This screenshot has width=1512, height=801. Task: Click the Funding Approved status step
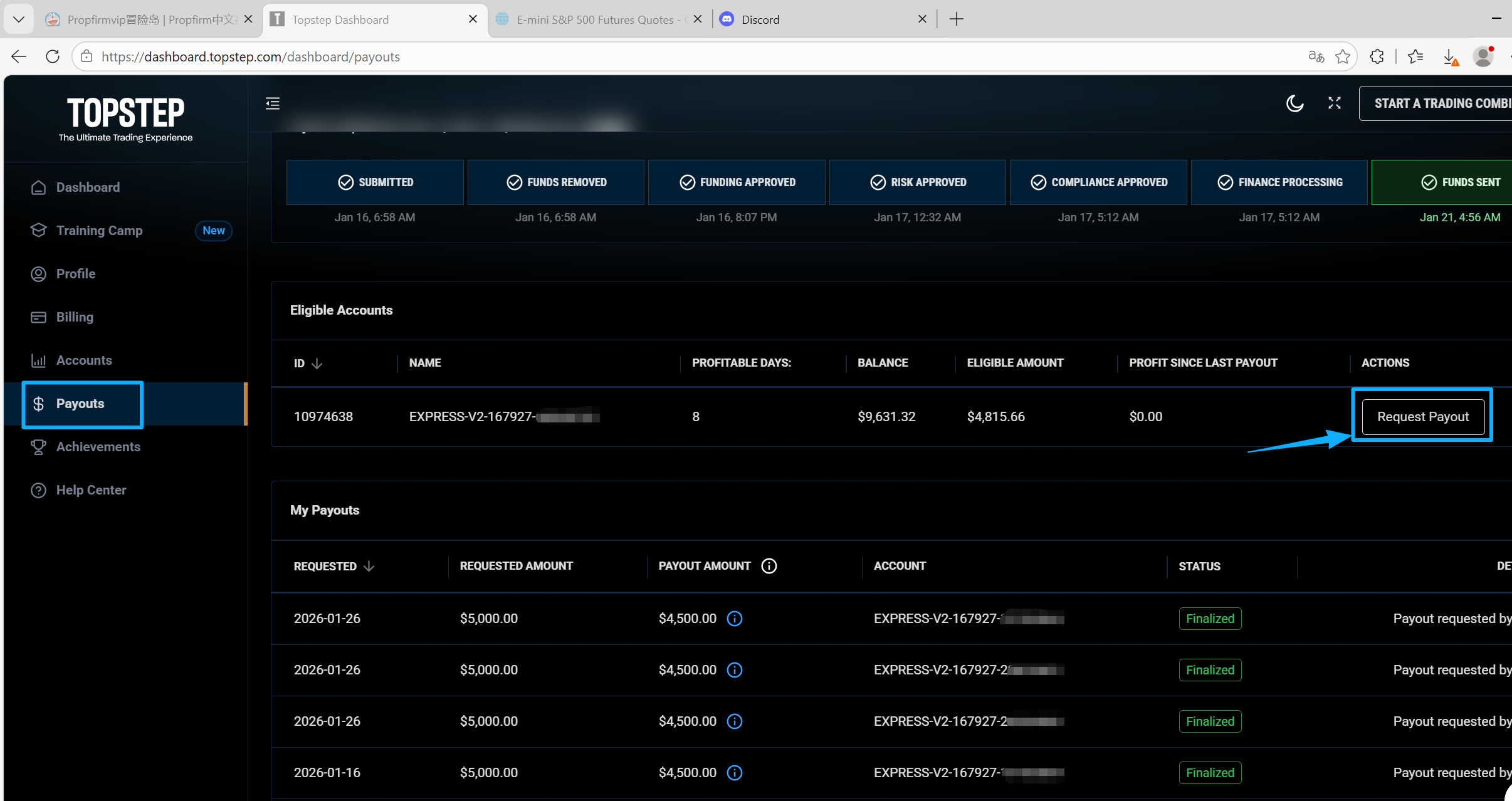(737, 182)
